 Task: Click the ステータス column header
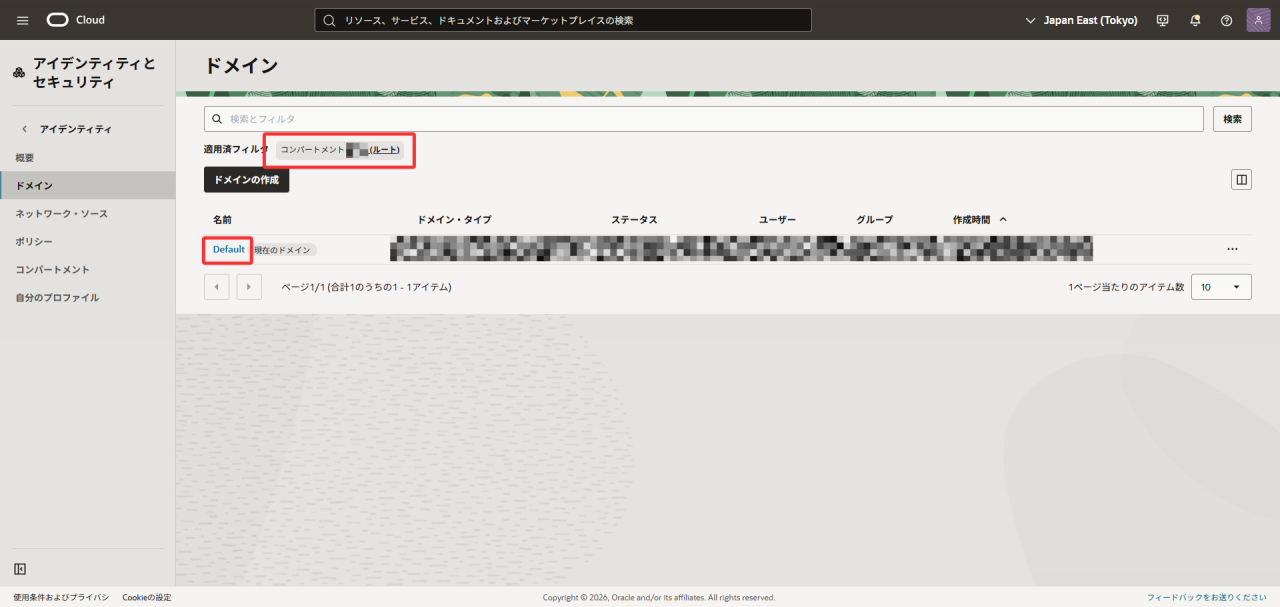(x=634, y=219)
